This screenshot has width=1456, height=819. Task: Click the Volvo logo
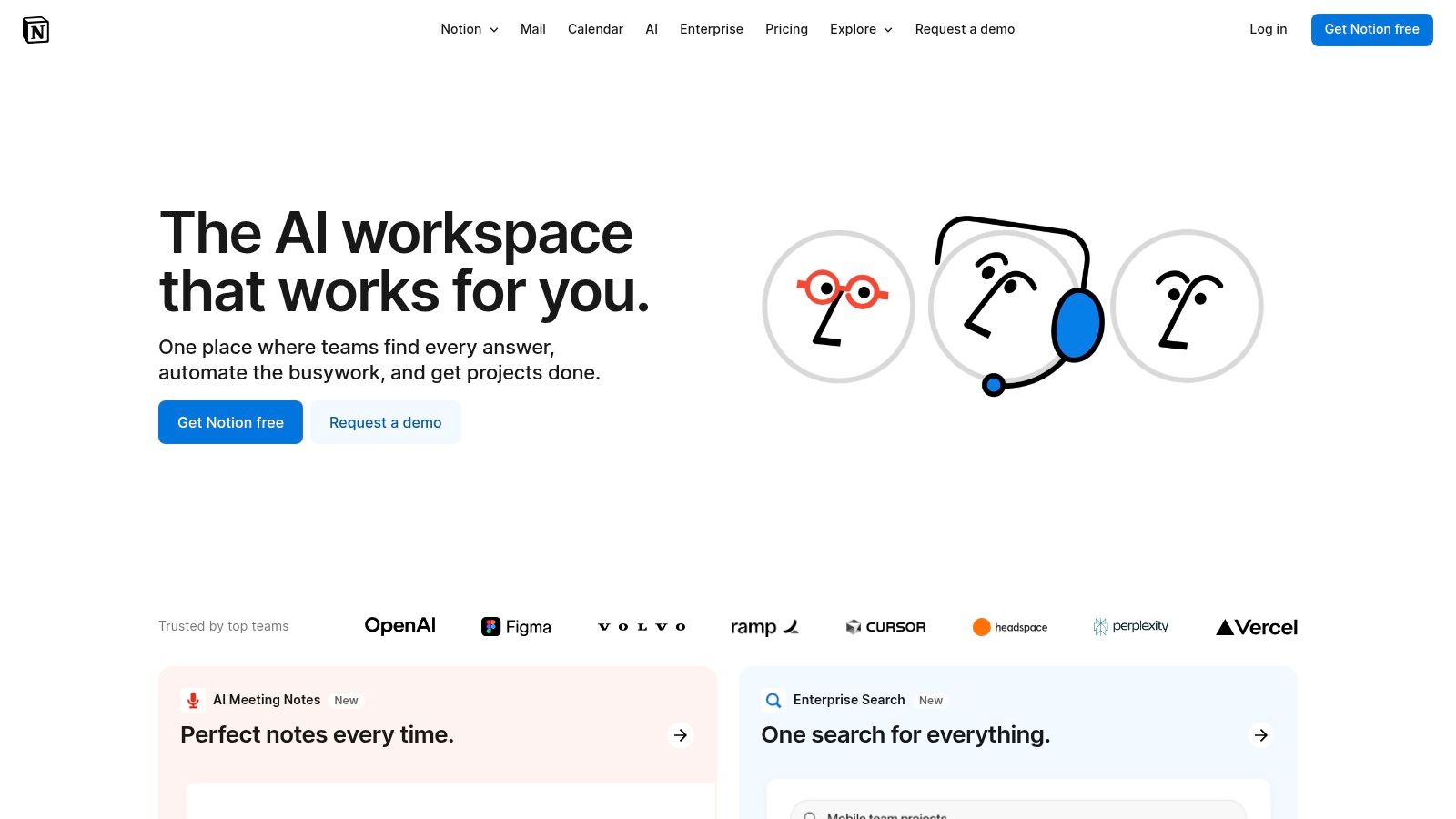[642, 627]
